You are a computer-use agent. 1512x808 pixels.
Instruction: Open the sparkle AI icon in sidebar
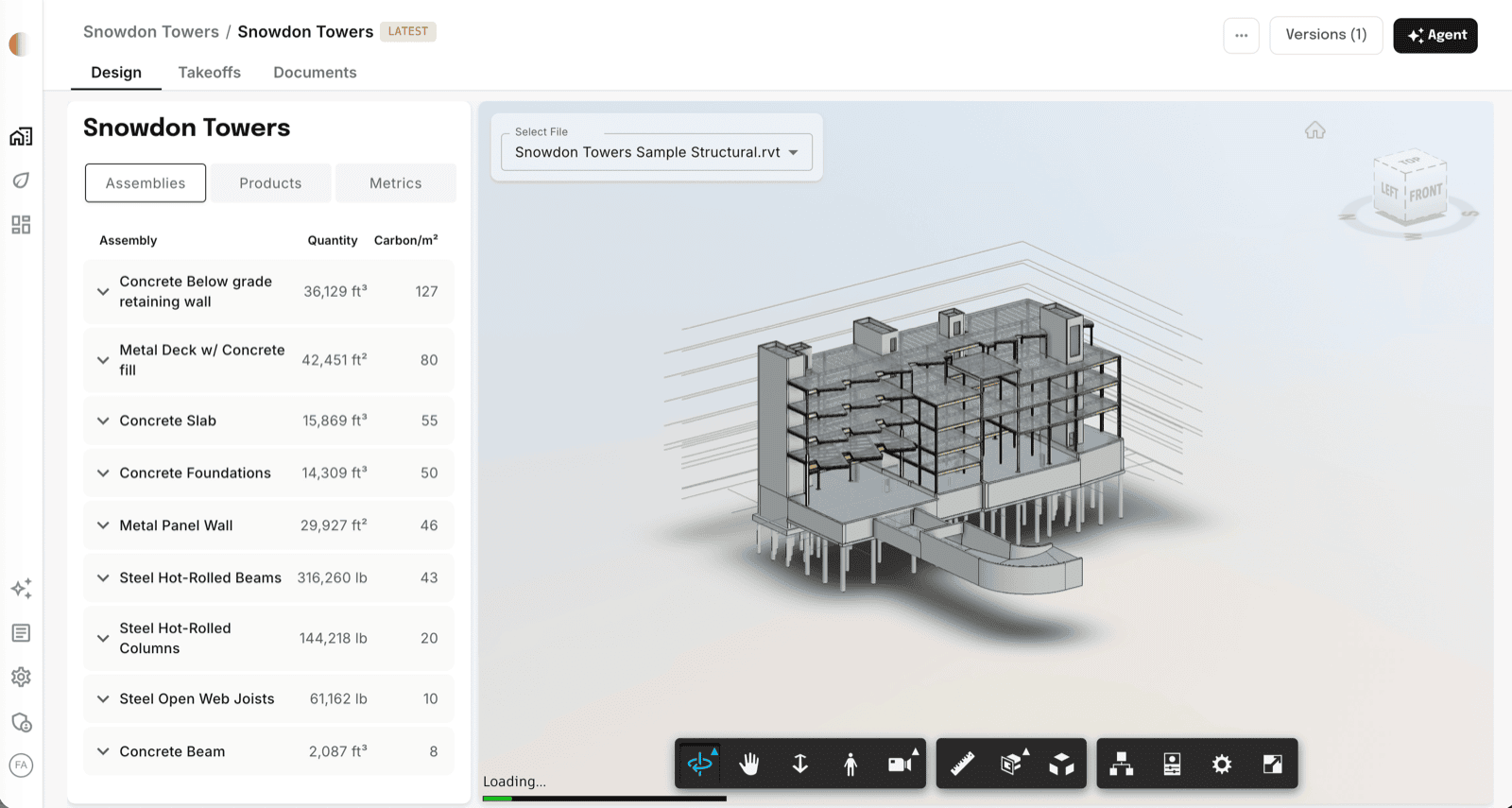coord(21,588)
